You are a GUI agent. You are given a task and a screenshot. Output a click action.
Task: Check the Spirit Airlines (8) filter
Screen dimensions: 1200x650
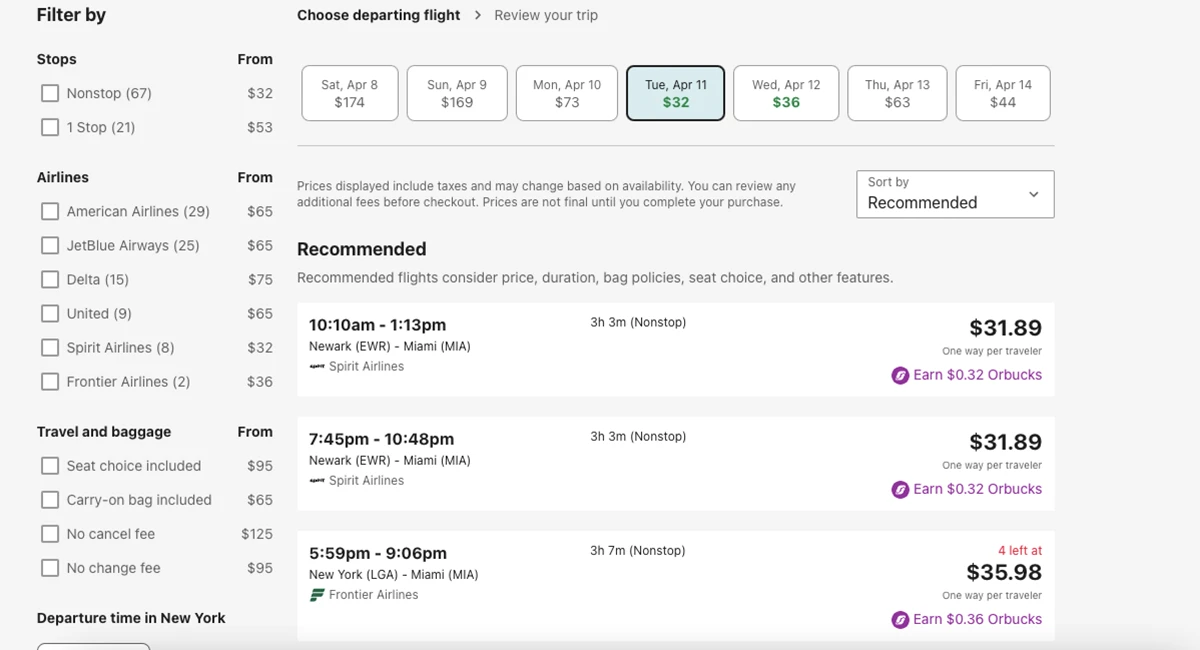pyautogui.click(x=50, y=347)
